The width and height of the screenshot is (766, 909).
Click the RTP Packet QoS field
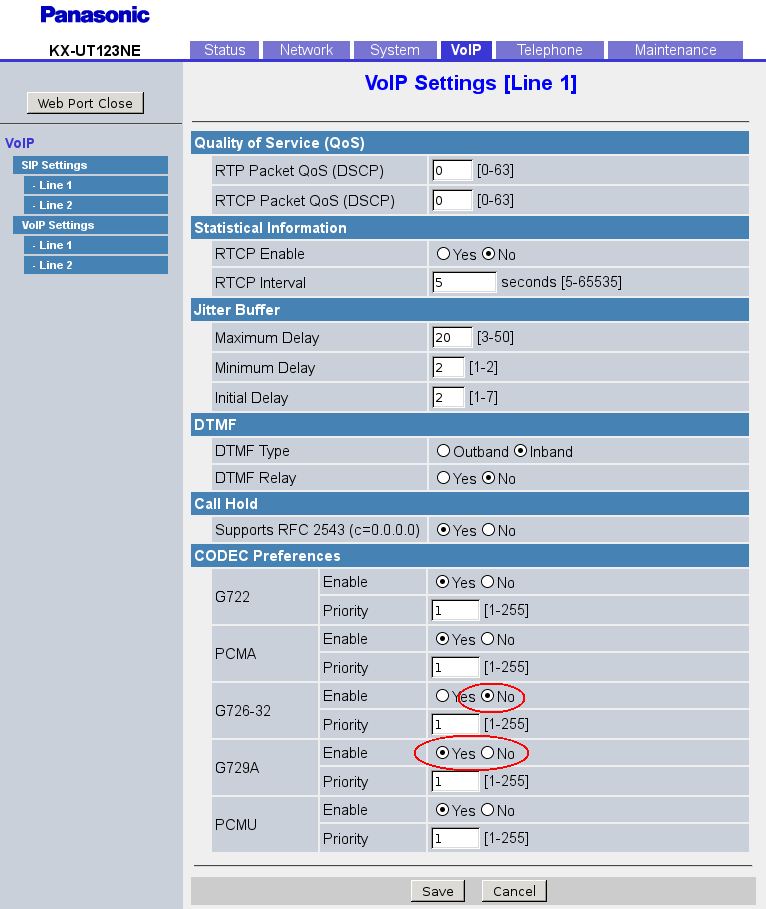pyautogui.click(x=452, y=171)
